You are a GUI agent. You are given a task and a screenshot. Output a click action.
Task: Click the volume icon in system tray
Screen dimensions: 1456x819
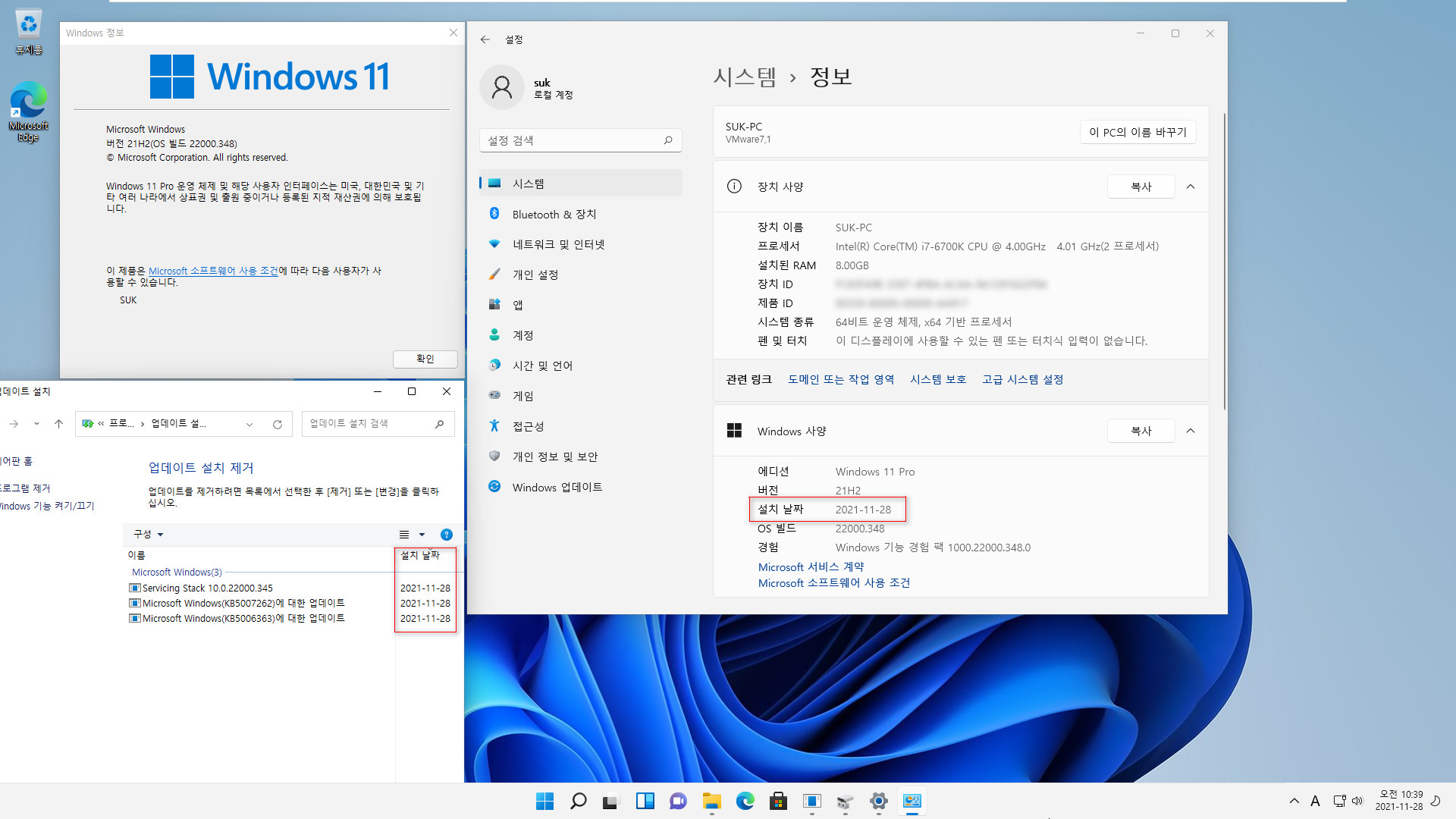1357,801
